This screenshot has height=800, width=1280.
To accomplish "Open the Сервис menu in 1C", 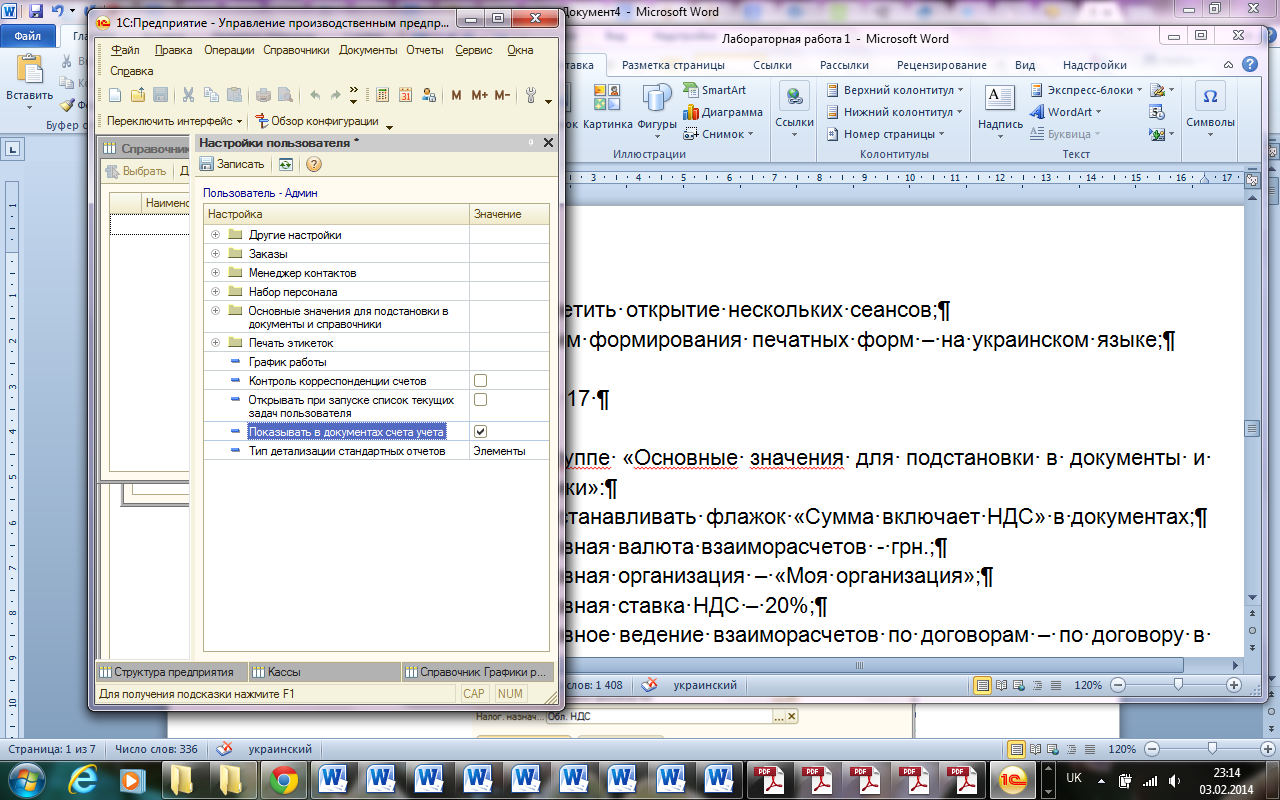I will pyautogui.click(x=473, y=50).
